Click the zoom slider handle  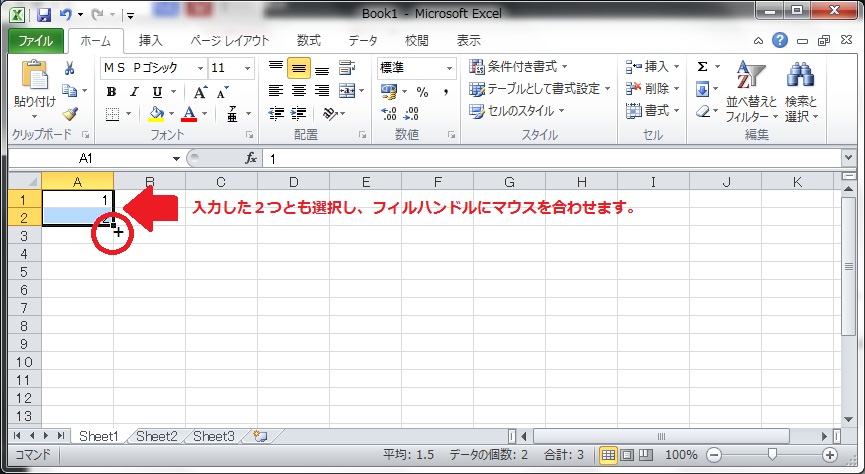click(x=772, y=455)
